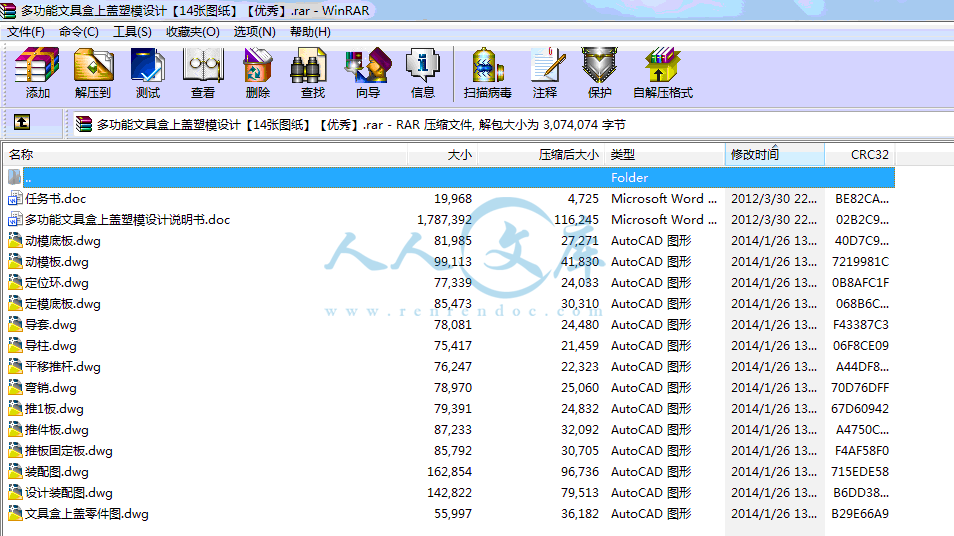Click the 保护 (Protect) shield icon
The width and height of the screenshot is (954, 536).
coord(599,65)
